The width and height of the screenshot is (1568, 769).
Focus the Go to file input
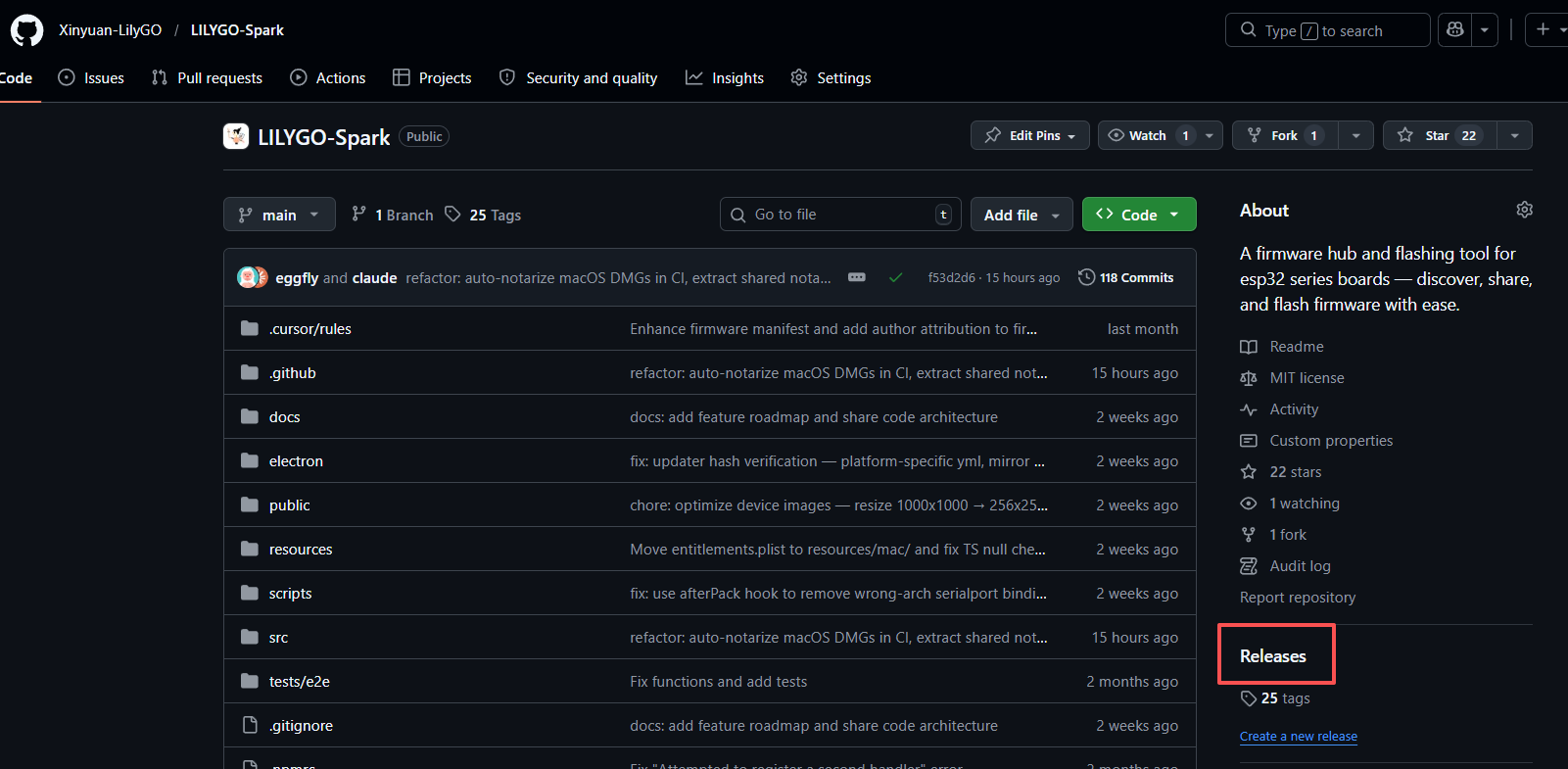pos(840,215)
